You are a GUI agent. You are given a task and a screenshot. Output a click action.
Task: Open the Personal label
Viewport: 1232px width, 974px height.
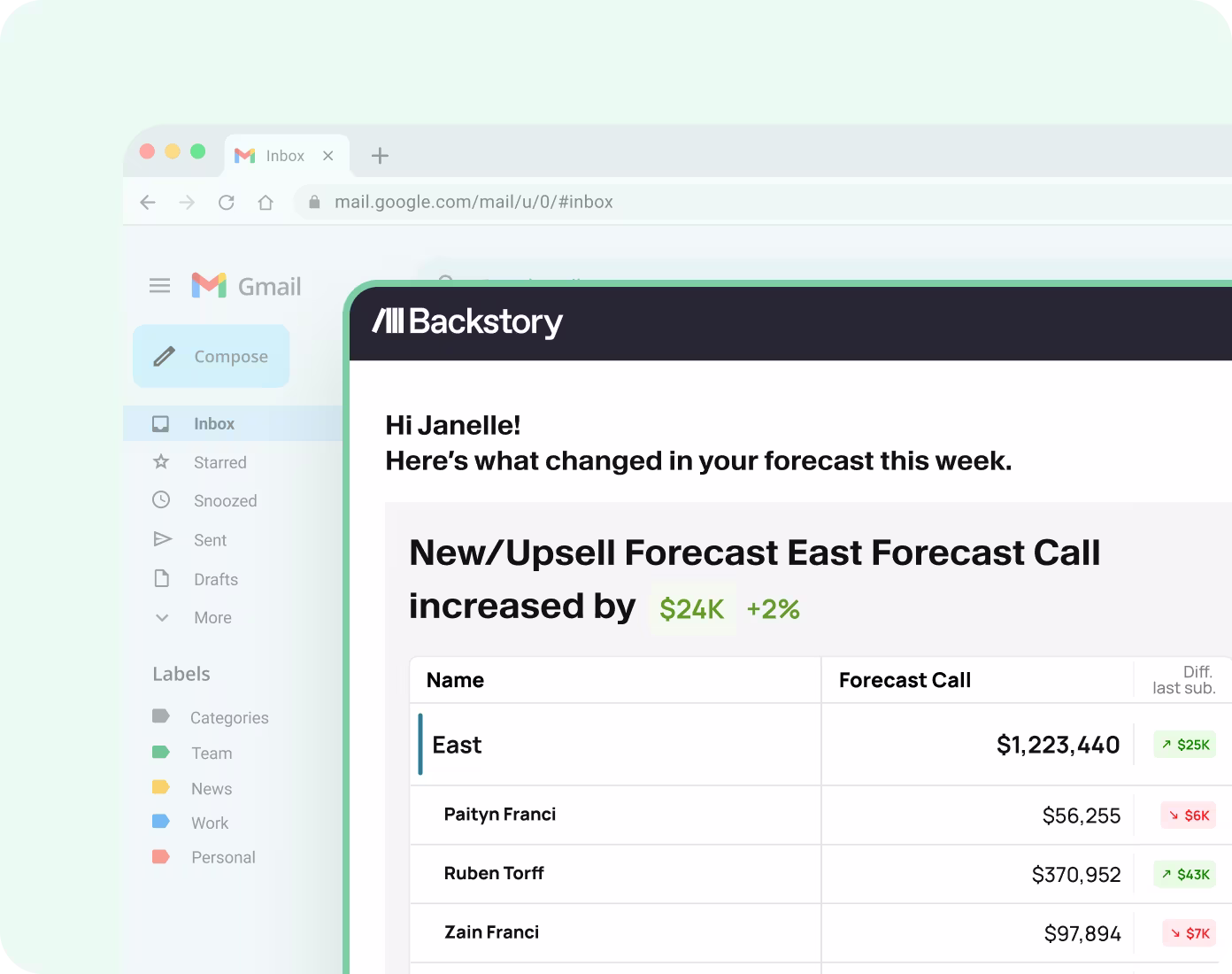coord(223,858)
